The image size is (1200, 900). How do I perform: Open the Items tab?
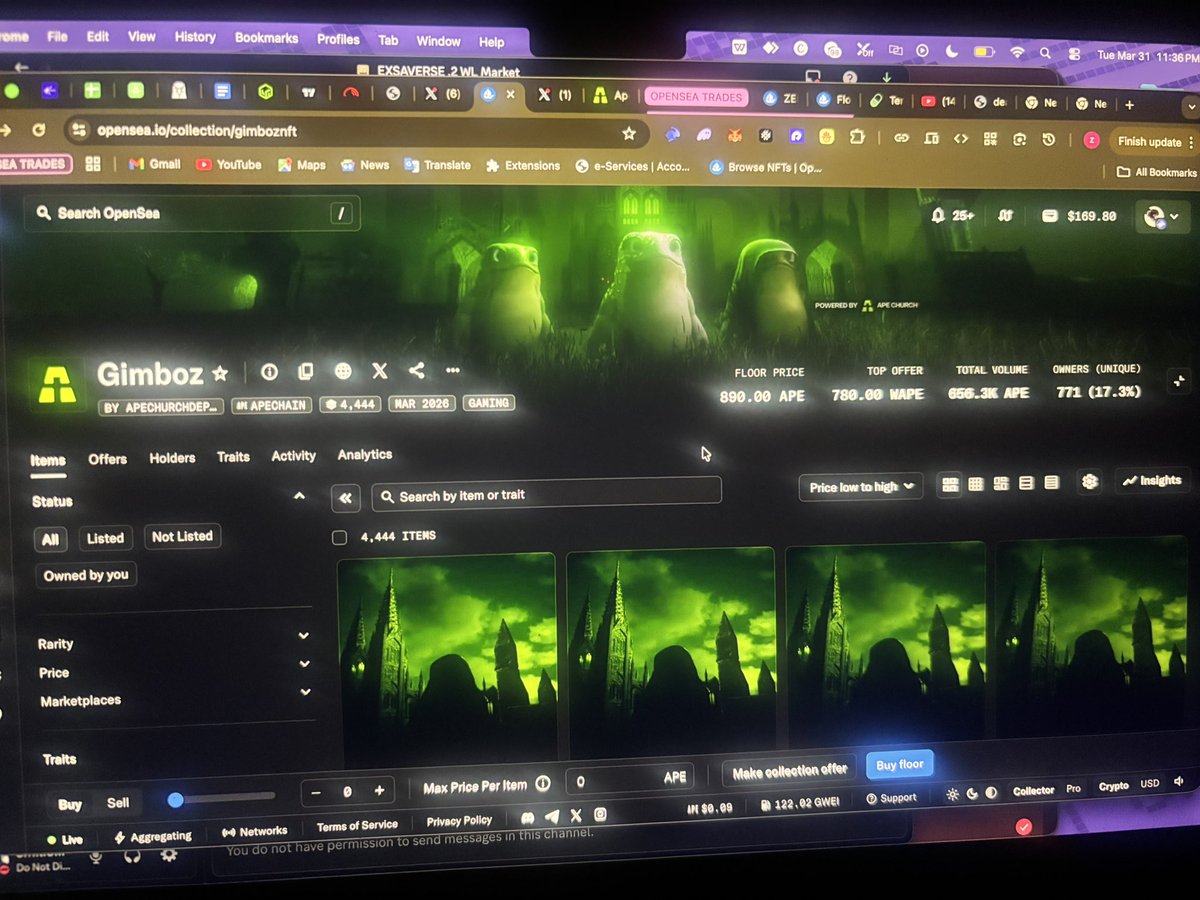coord(48,461)
